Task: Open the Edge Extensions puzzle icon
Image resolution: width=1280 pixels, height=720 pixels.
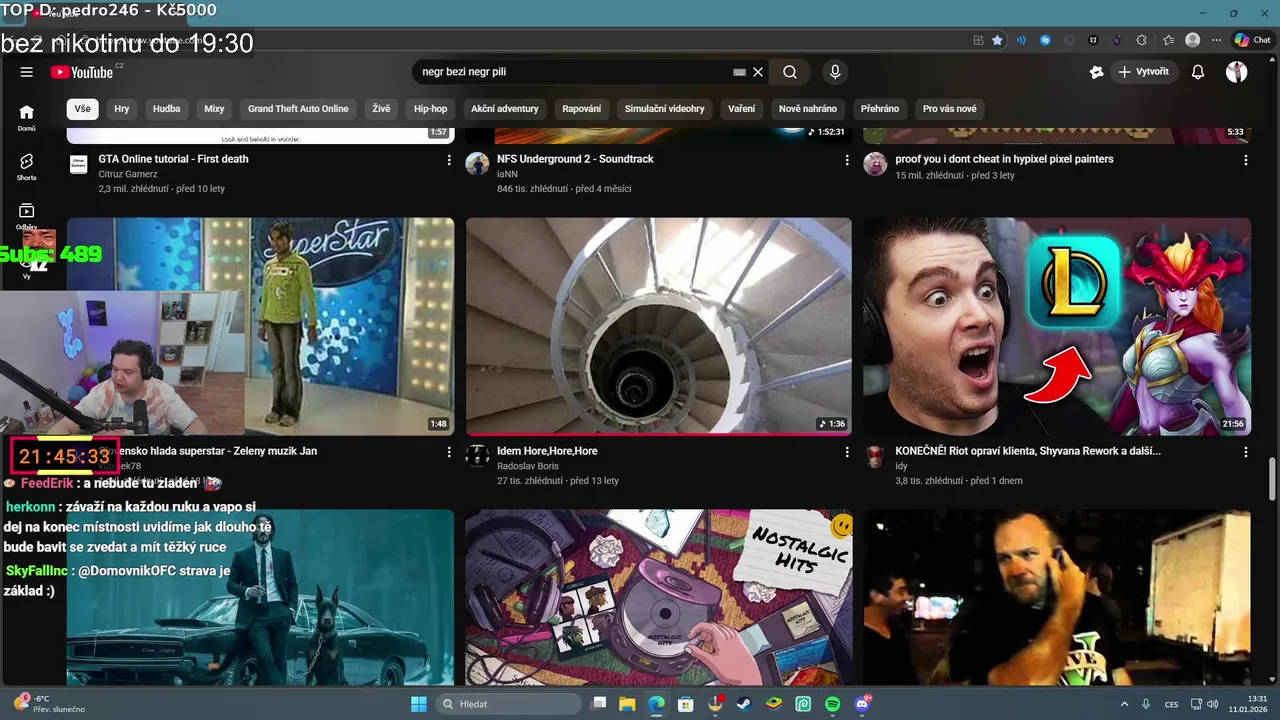Action: (x=1142, y=40)
